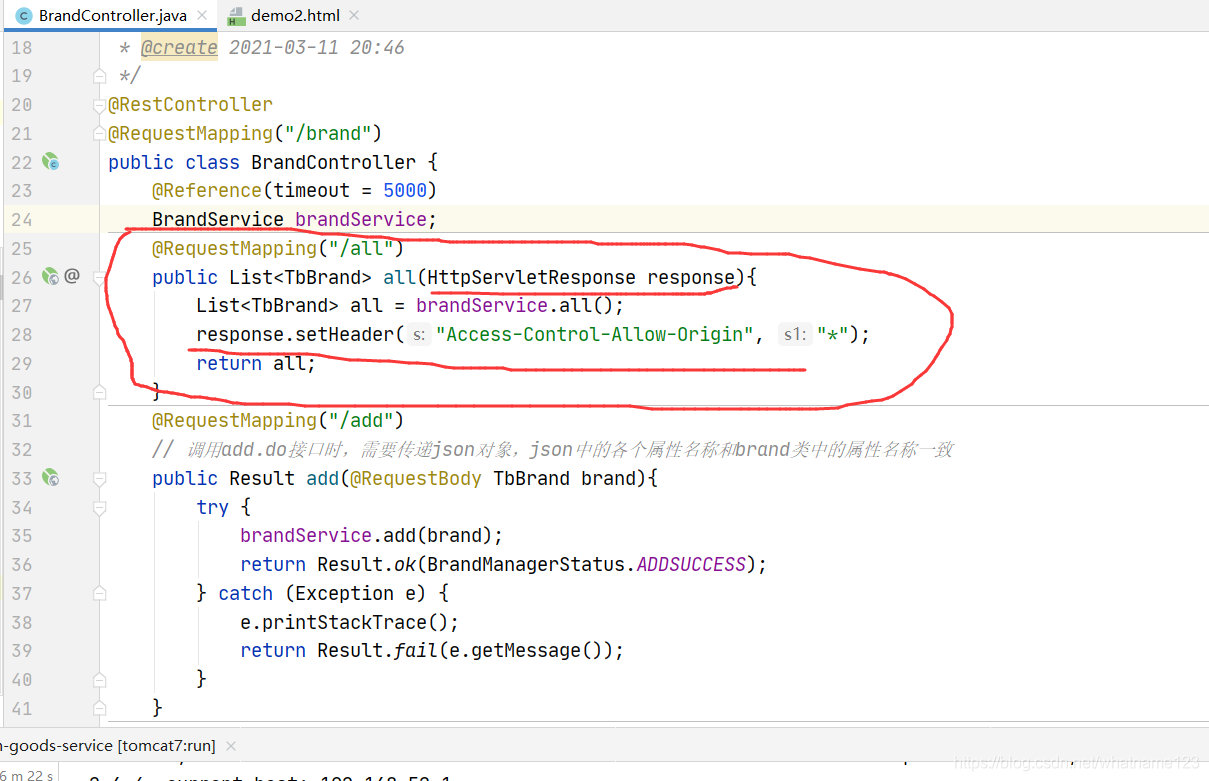Switch to the demo2.html tab
The width and height of the screenshot is (1209, 781).
coord(293,15)
